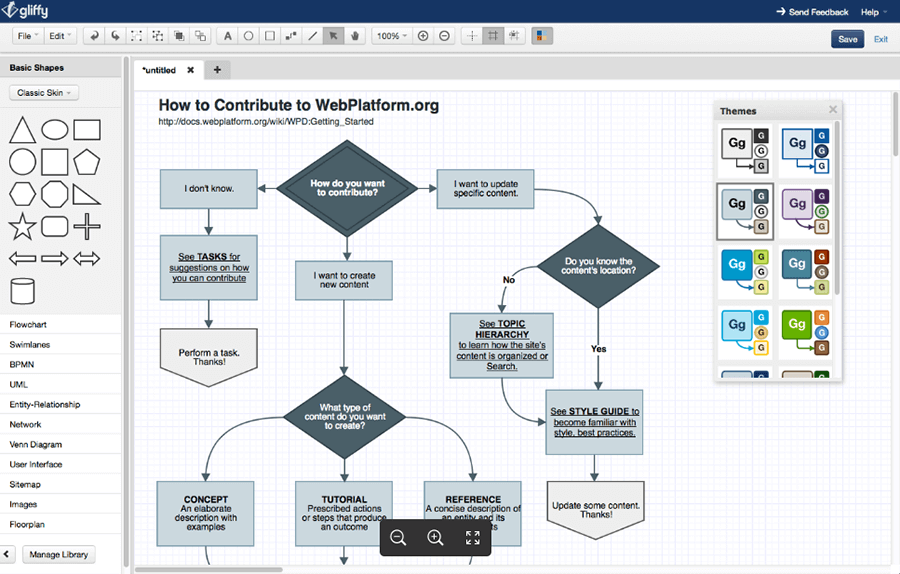Open Network shape library

click(60, 425)
